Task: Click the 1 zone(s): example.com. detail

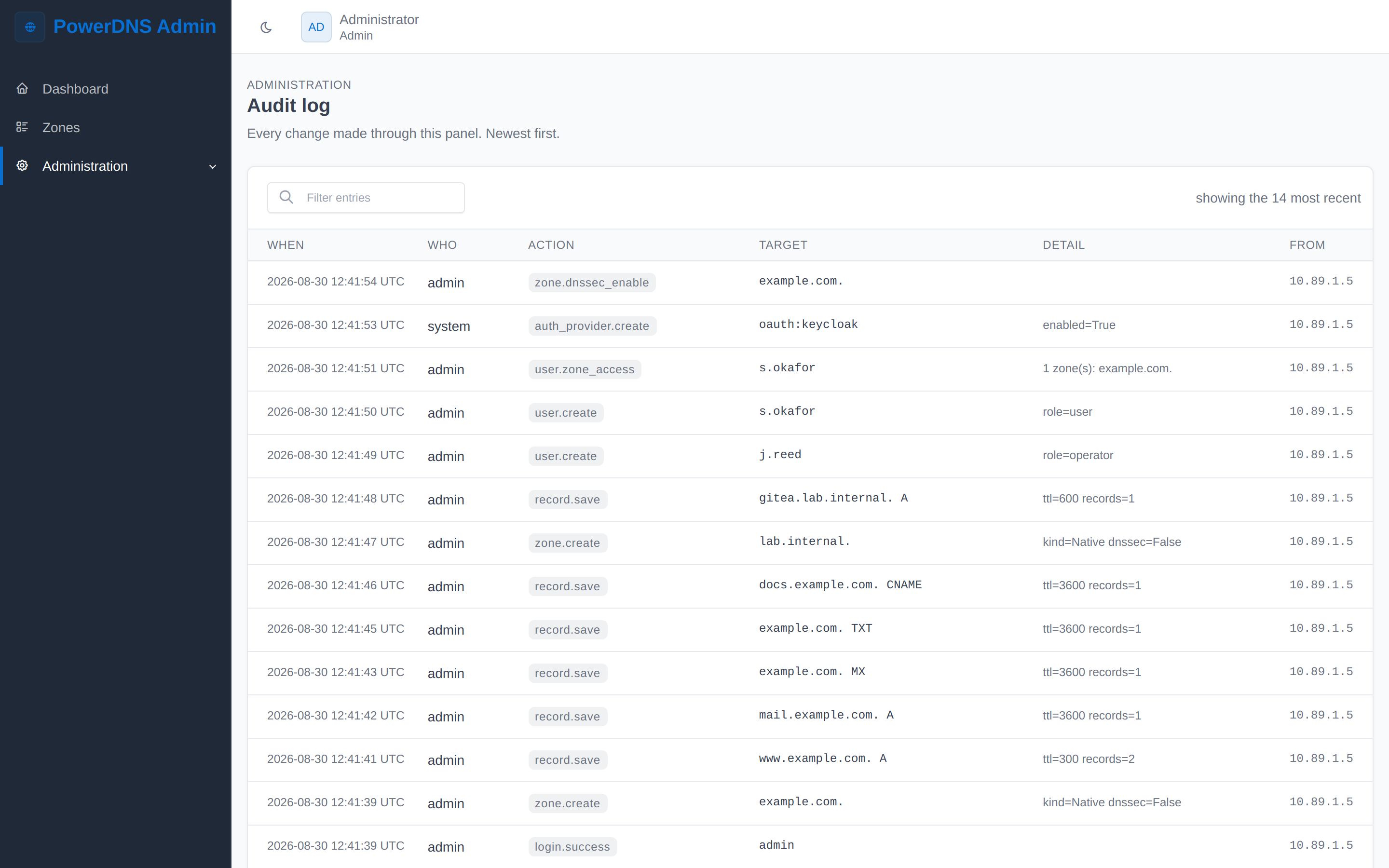Action: click(1106, 368)
